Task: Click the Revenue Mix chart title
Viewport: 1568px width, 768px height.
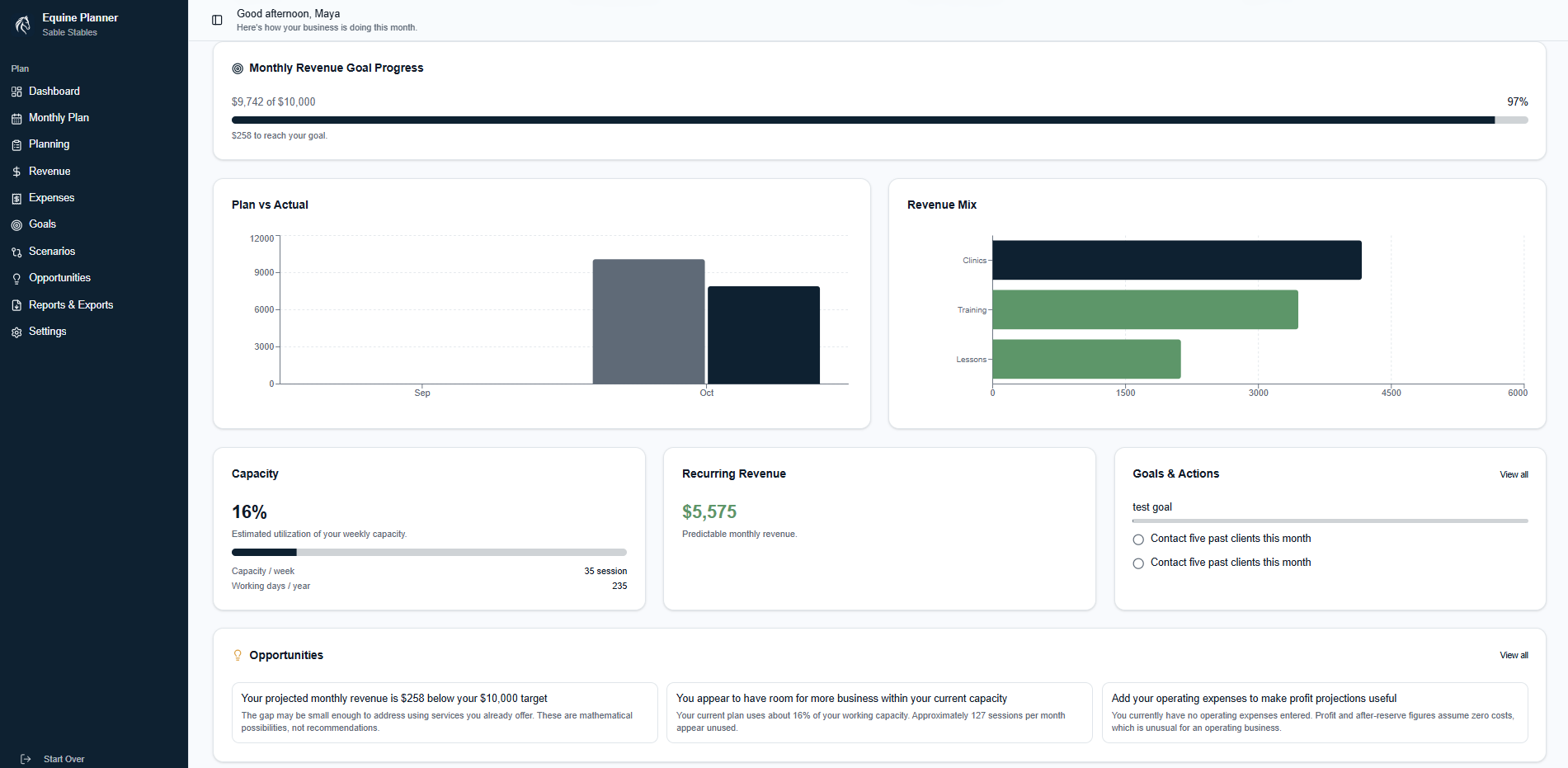Action: [x=941, y=205]
